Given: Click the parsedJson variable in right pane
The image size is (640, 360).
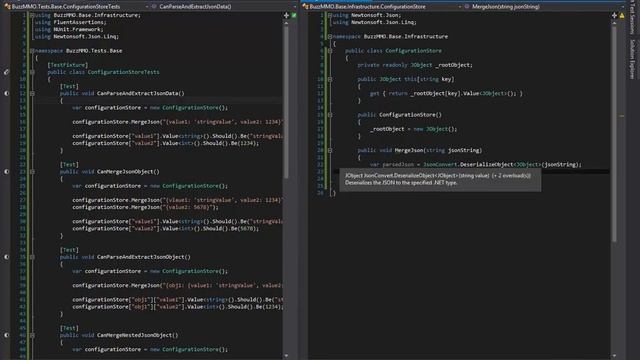Looking at the screenshot, I should pos(398,164).
